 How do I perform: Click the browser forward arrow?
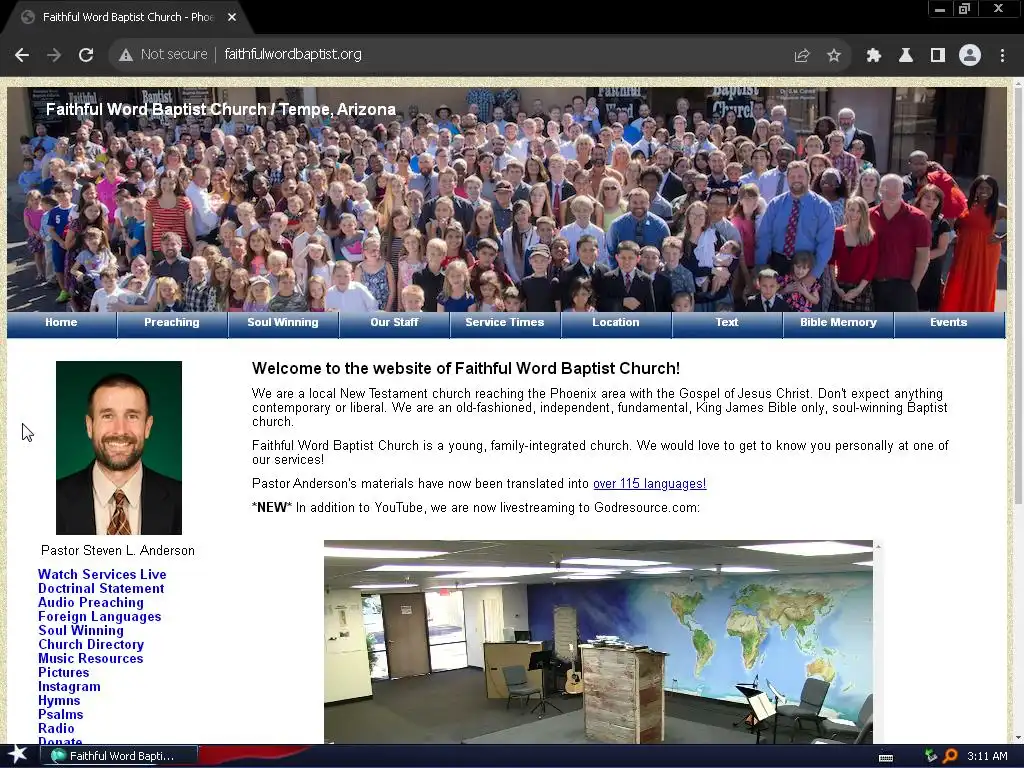54,55
